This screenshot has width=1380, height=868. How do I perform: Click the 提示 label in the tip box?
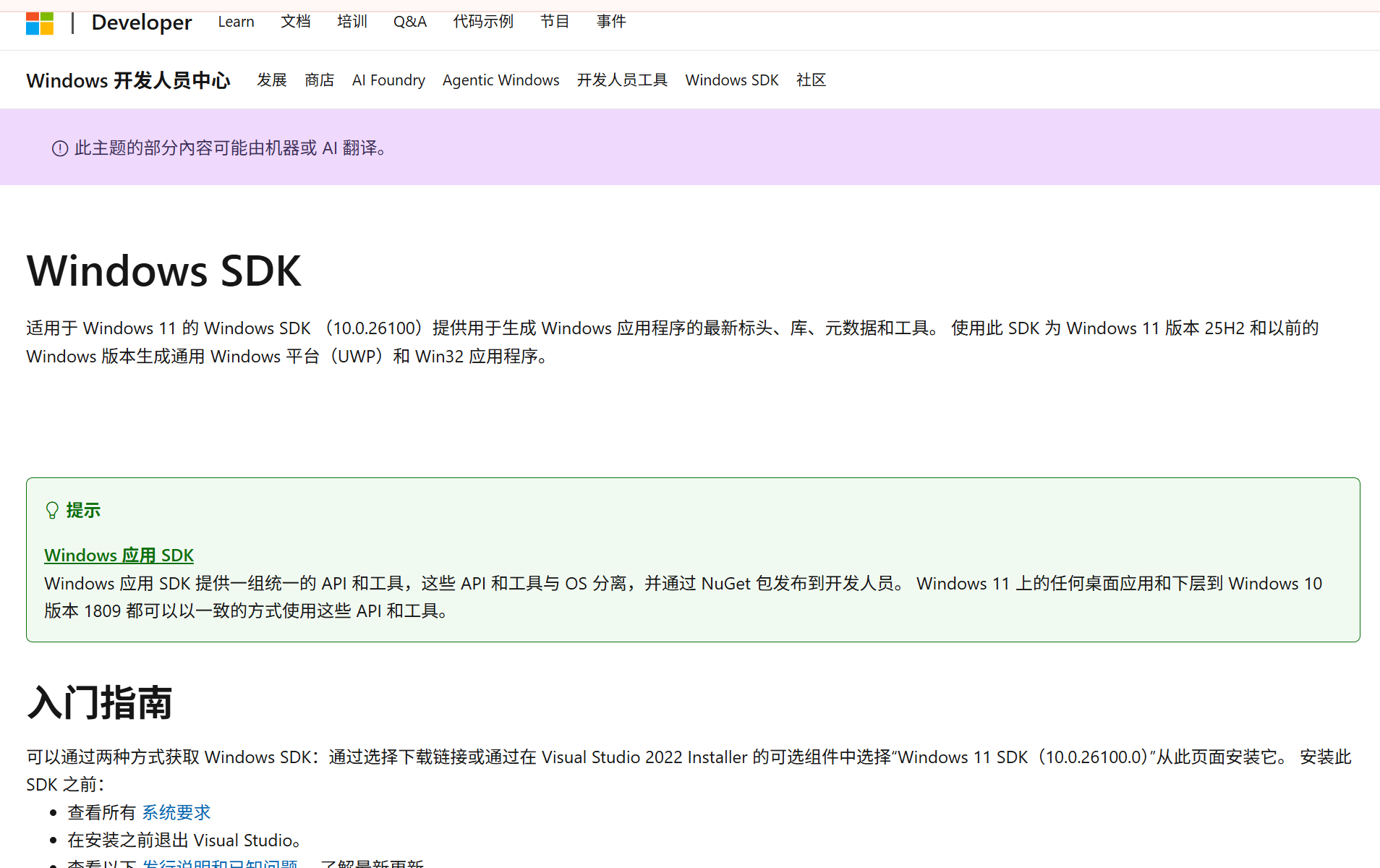pos(83,511)
